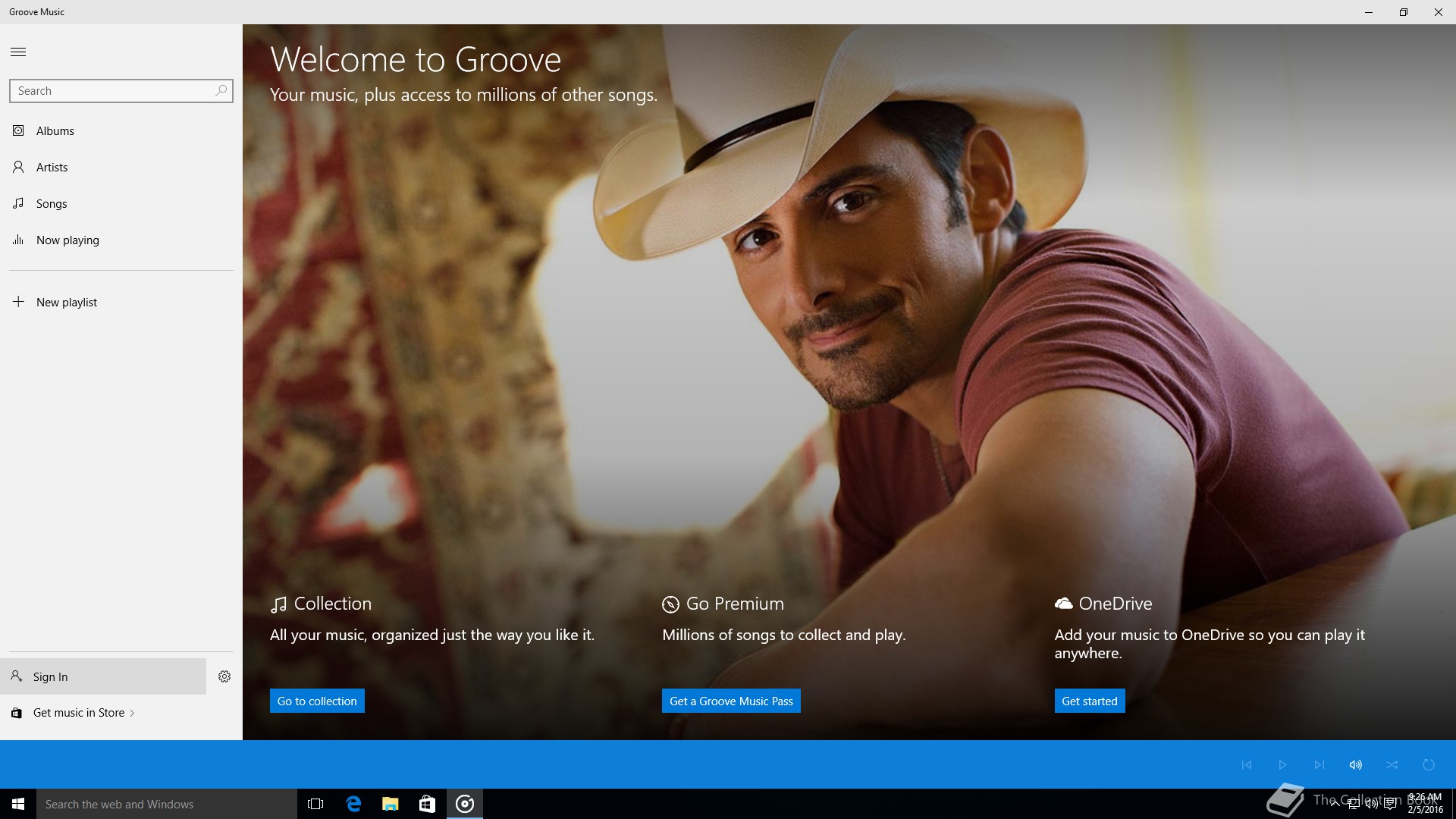Open File Explorer from taskbar
This screenshot has height=819, width=1456.
pyautogui.click(x=390, y=804)
